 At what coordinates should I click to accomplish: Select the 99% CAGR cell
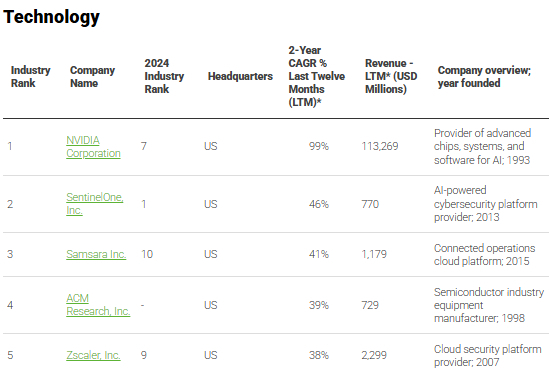[x=319, y=146]
